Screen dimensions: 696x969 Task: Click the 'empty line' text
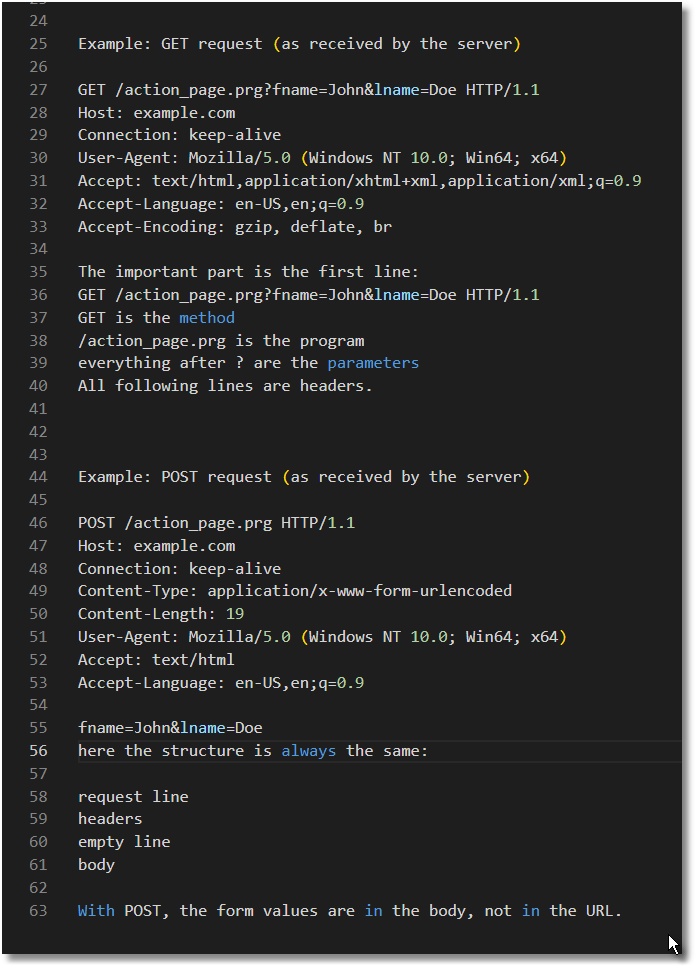(124, 842)
